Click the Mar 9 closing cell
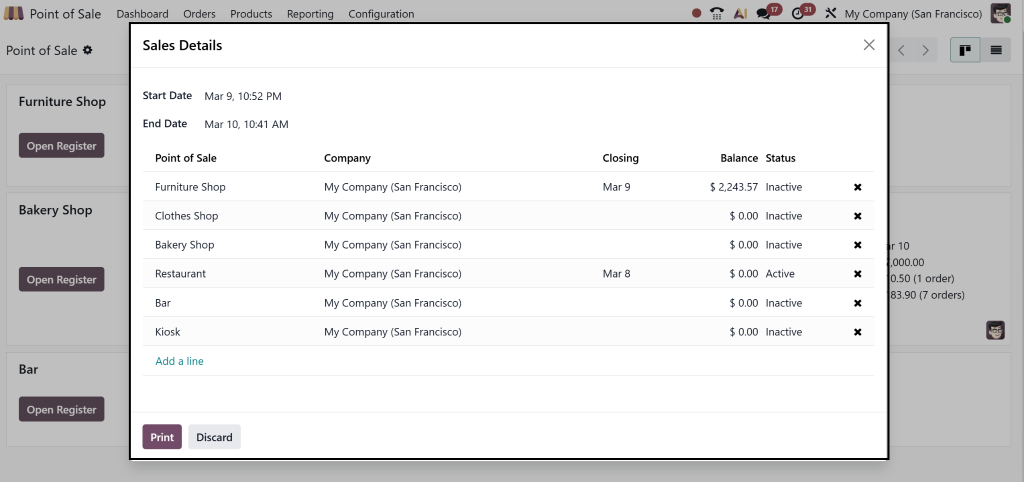The height and width of the screenshot is (482, 1024). point(616,187)
